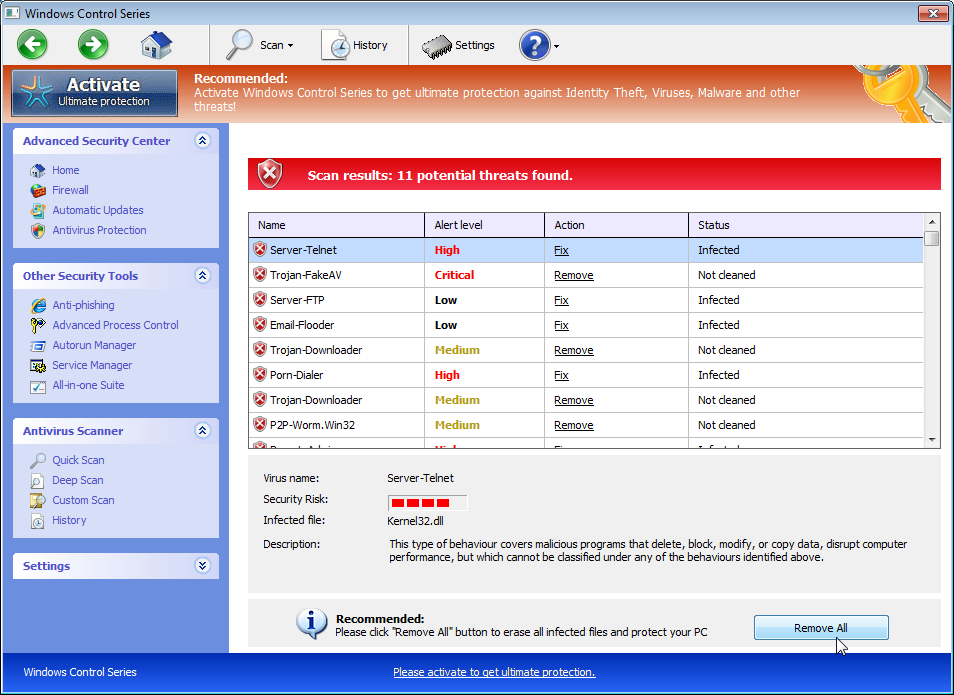The width and height of the screenshot is (954, 695).
Task: Start a Quick Scan
Action: point(78,461)
